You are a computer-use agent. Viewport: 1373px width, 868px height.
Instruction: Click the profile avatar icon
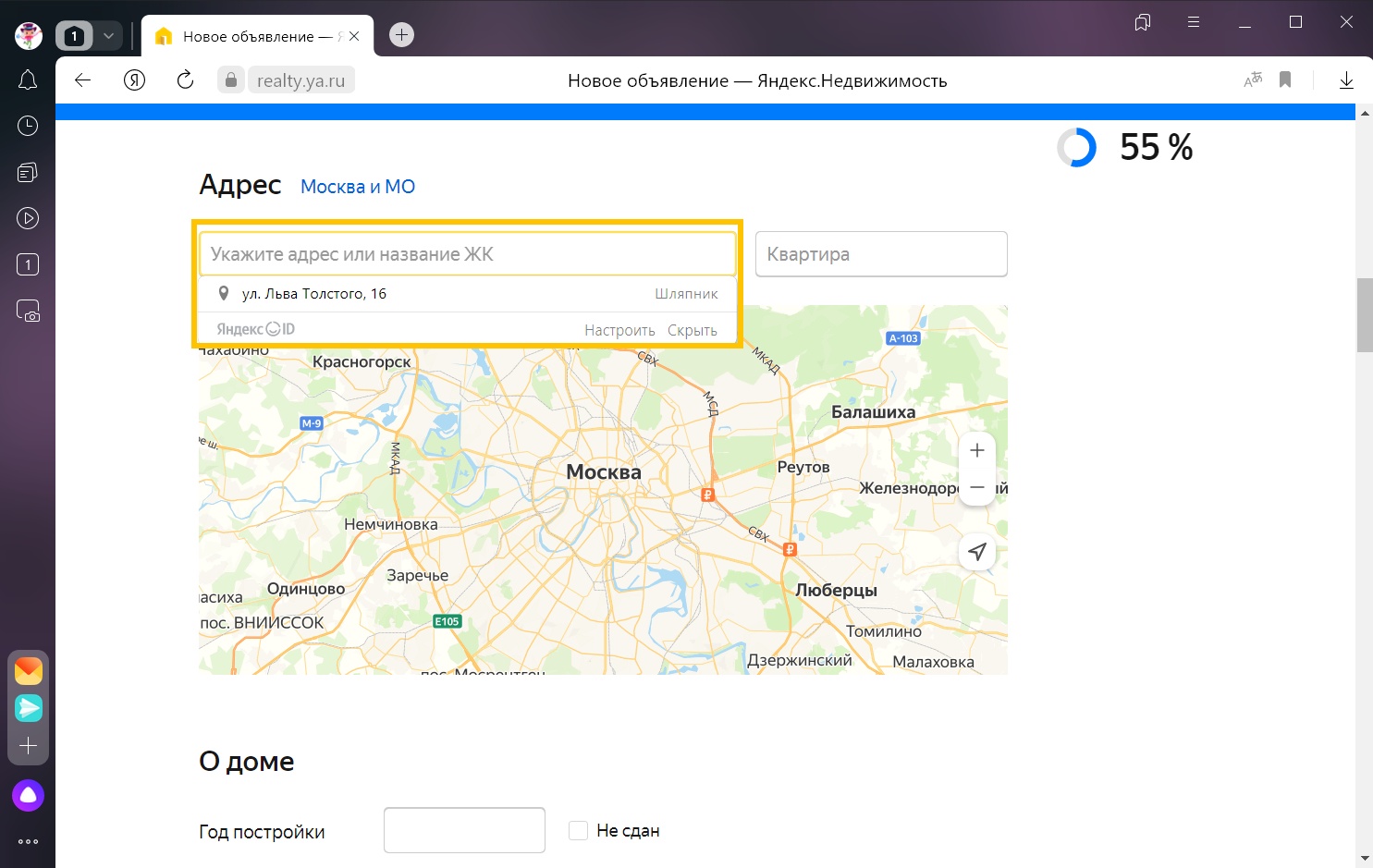point(29,36)
